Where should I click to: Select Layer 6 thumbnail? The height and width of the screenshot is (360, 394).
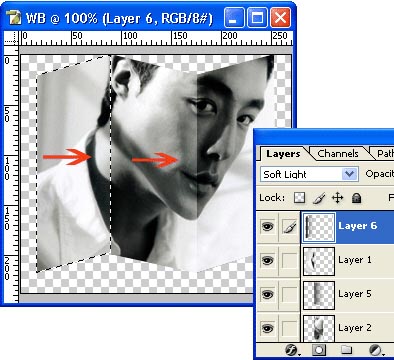click(319, 227)
